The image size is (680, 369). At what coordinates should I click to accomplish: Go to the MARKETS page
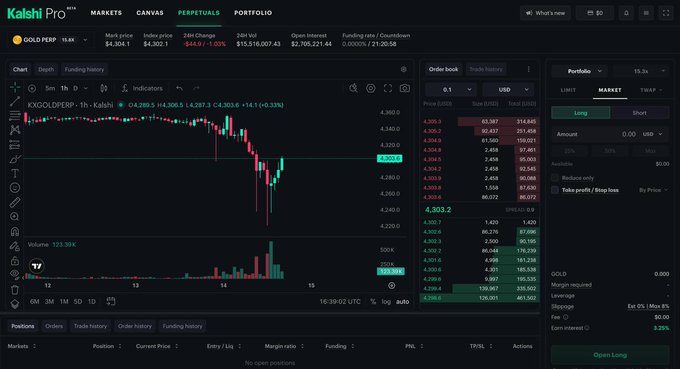coord(106,13)
